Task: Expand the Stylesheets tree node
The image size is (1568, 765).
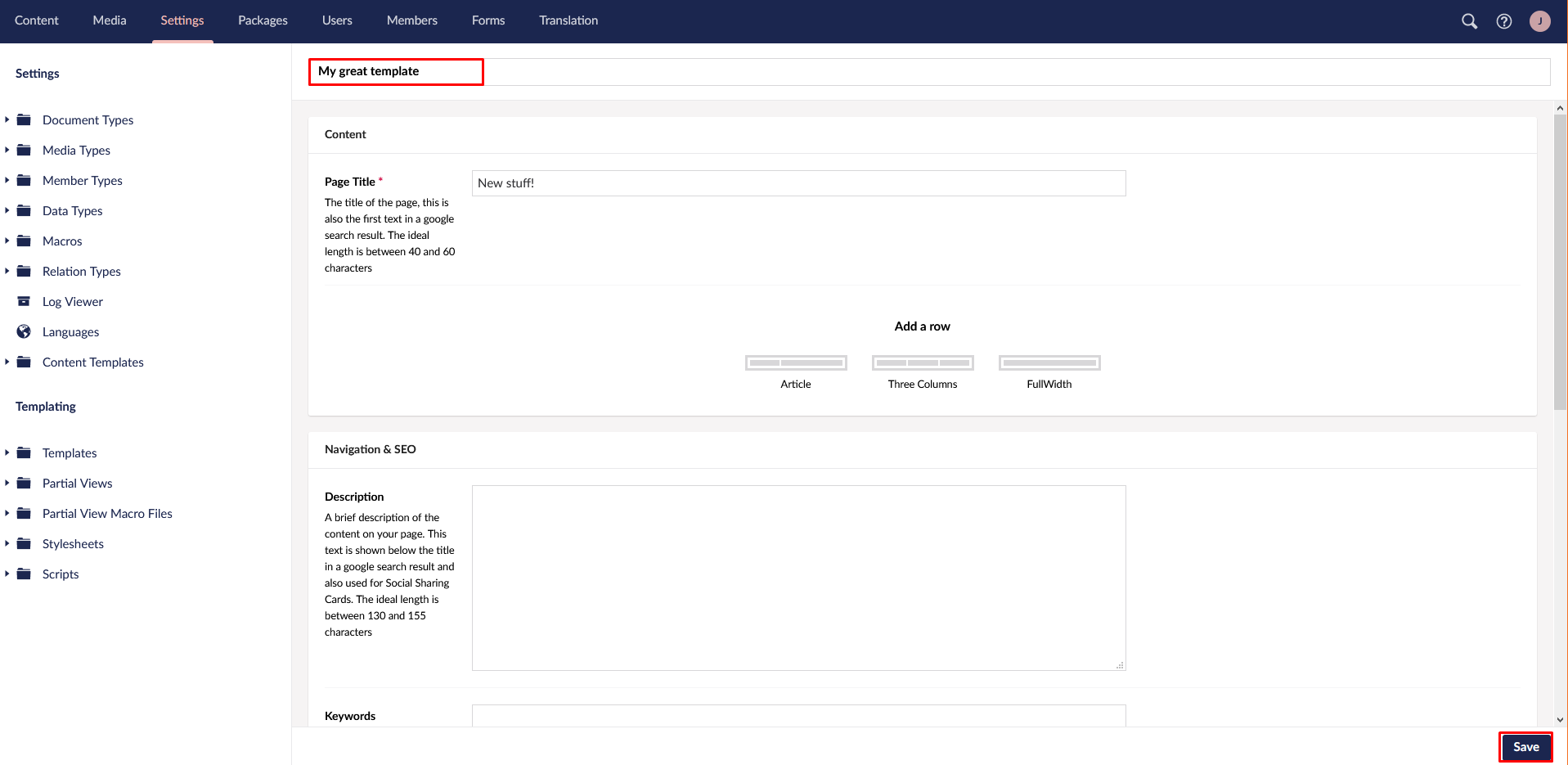Action: click(x=7, y=543)
